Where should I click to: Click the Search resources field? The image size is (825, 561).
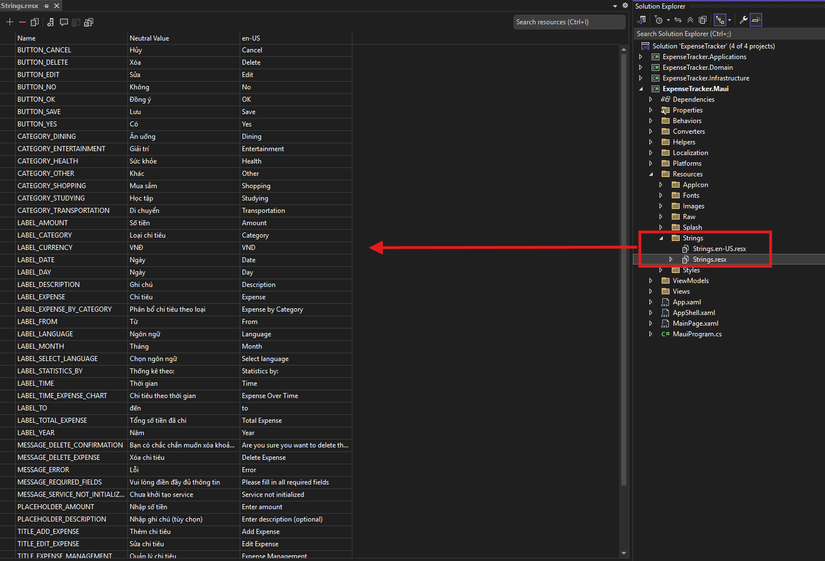(x=569, y=22)
